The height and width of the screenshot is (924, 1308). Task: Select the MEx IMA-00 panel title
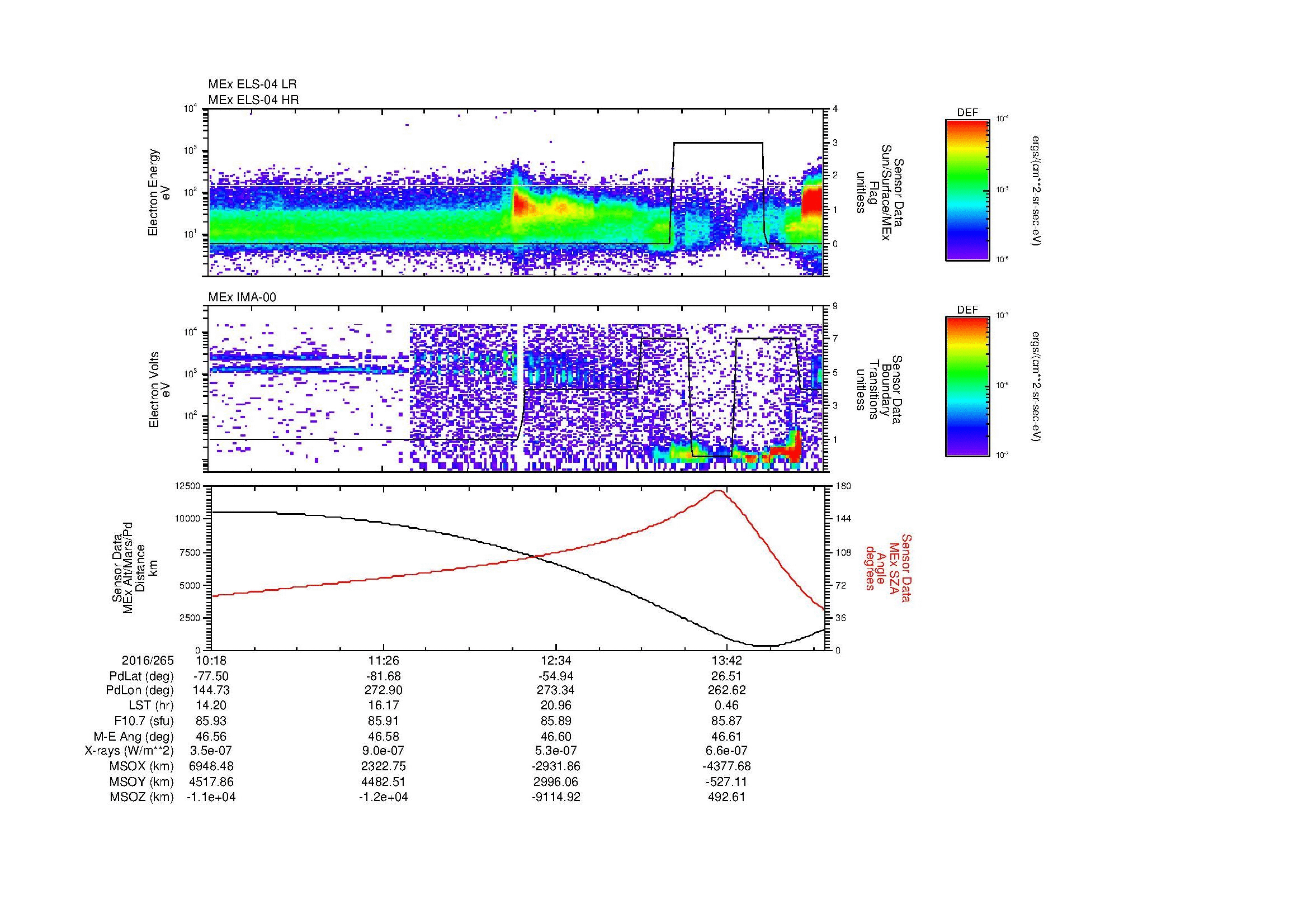click(x=242, y=297)
